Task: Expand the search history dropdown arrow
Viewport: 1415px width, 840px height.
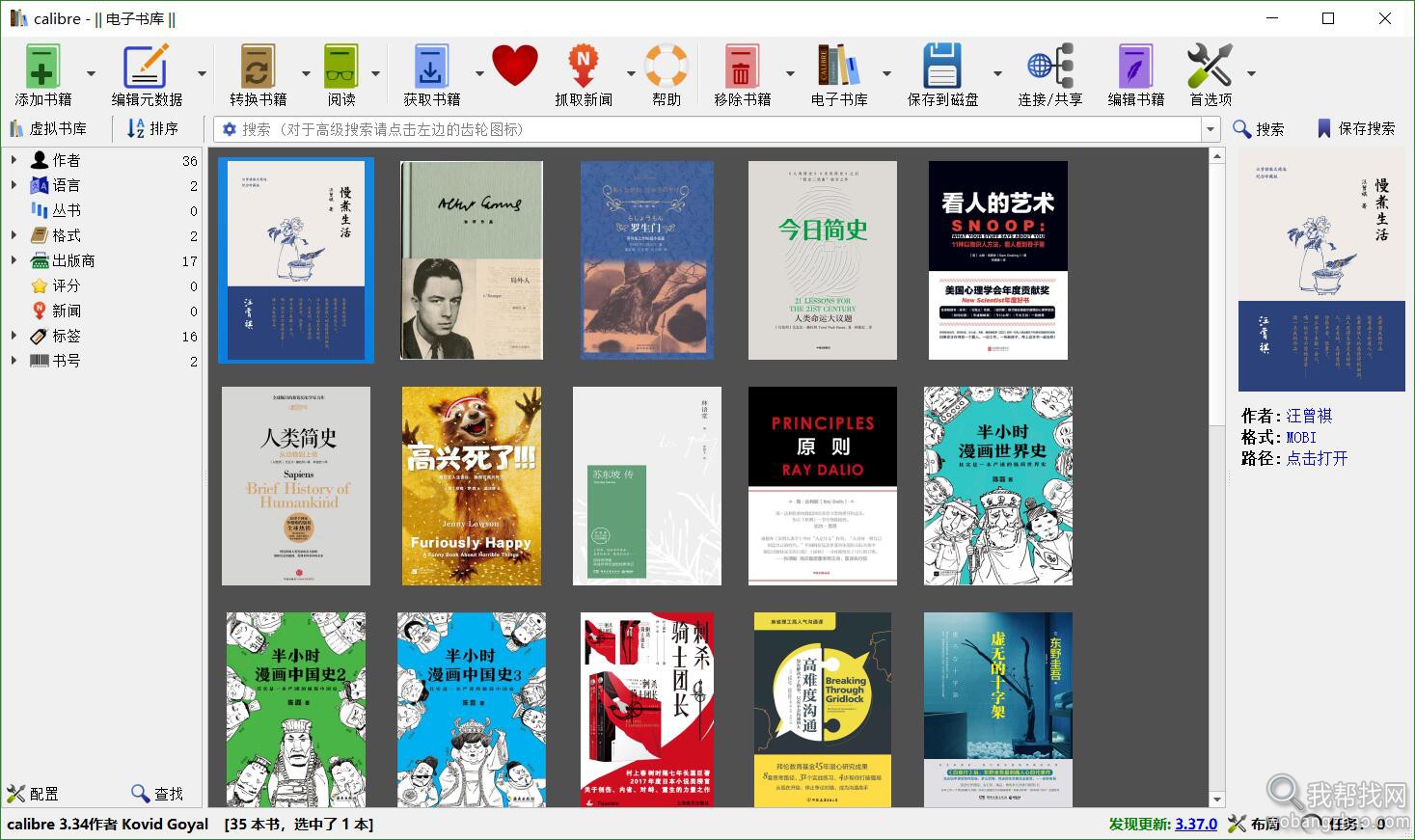Action: point(1211,129)
